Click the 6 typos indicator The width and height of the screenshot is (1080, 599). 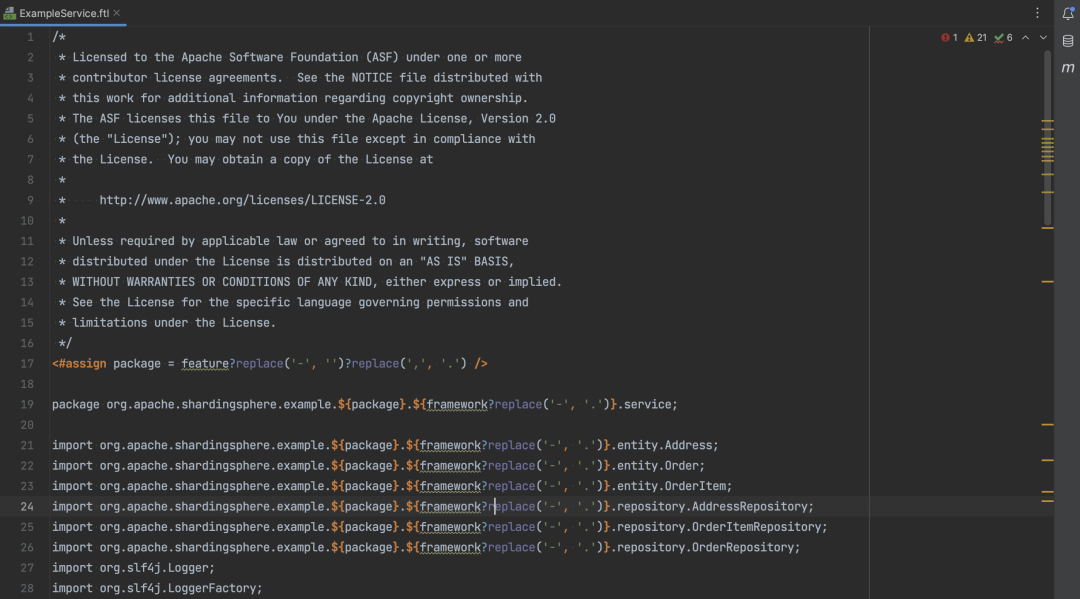[1003, 38]
